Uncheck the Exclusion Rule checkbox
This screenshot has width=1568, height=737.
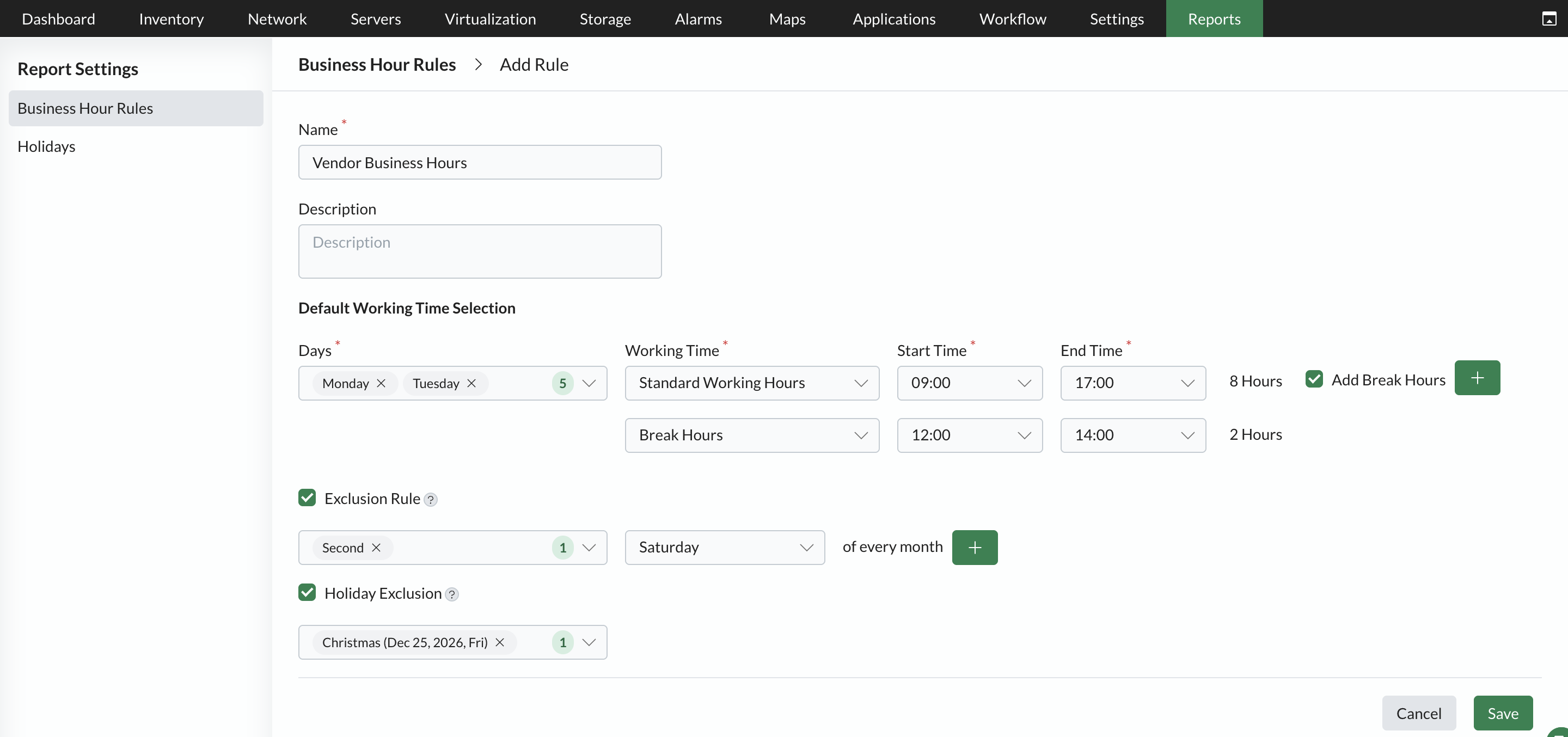tap(307, 498)
